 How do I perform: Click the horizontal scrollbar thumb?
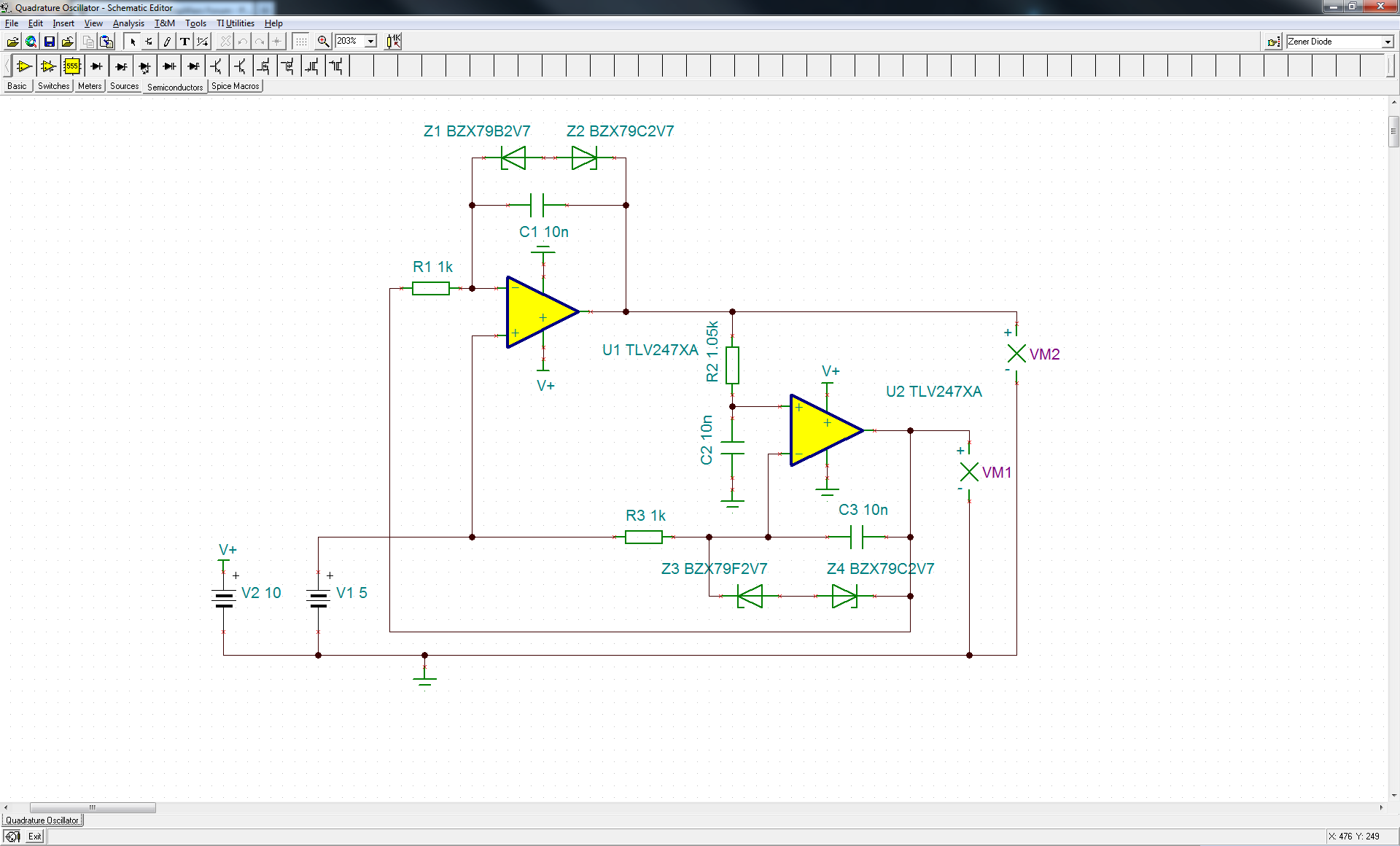(x=93, y=807)
